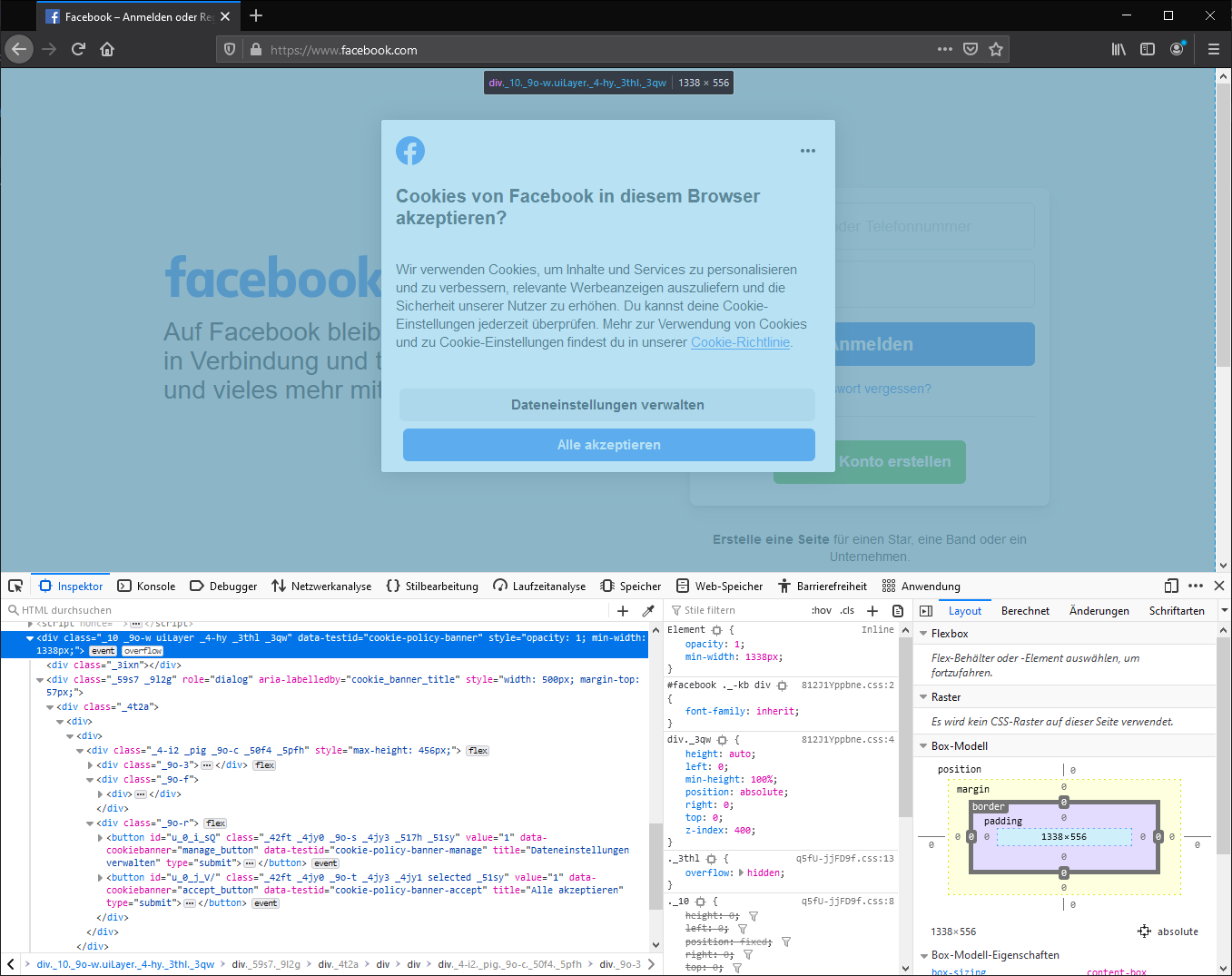Go to the browser home page icon
The height and width of the screenshot is (976, 1232).
(107, 49)
